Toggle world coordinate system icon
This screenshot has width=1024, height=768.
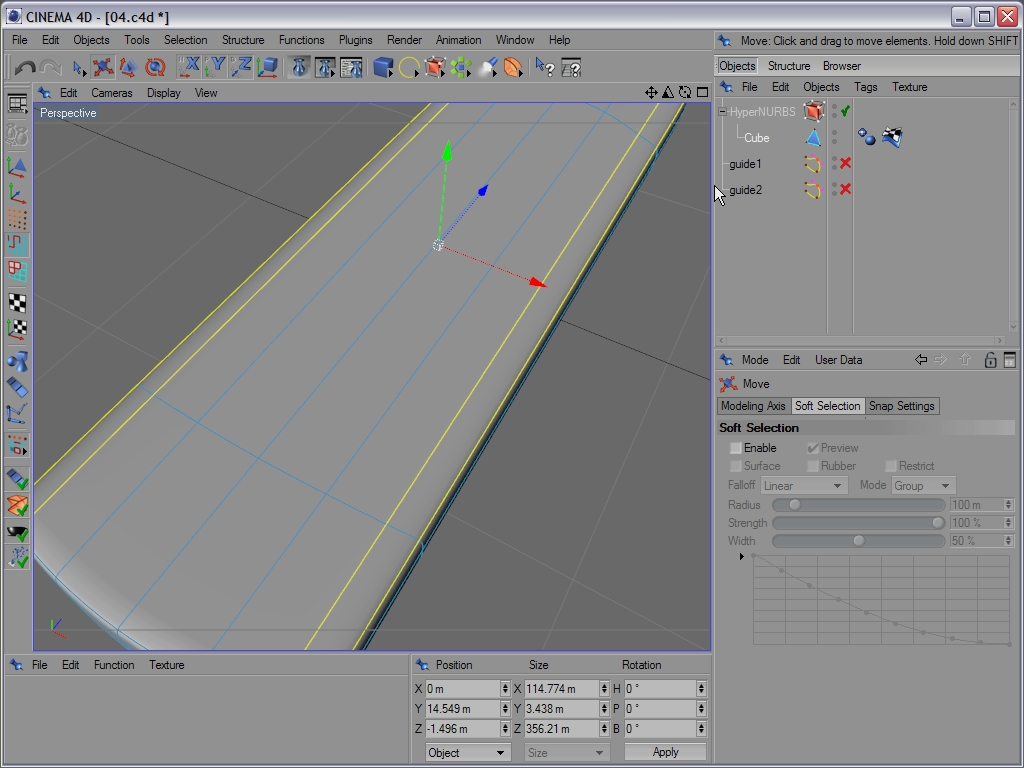coord(267,67)
